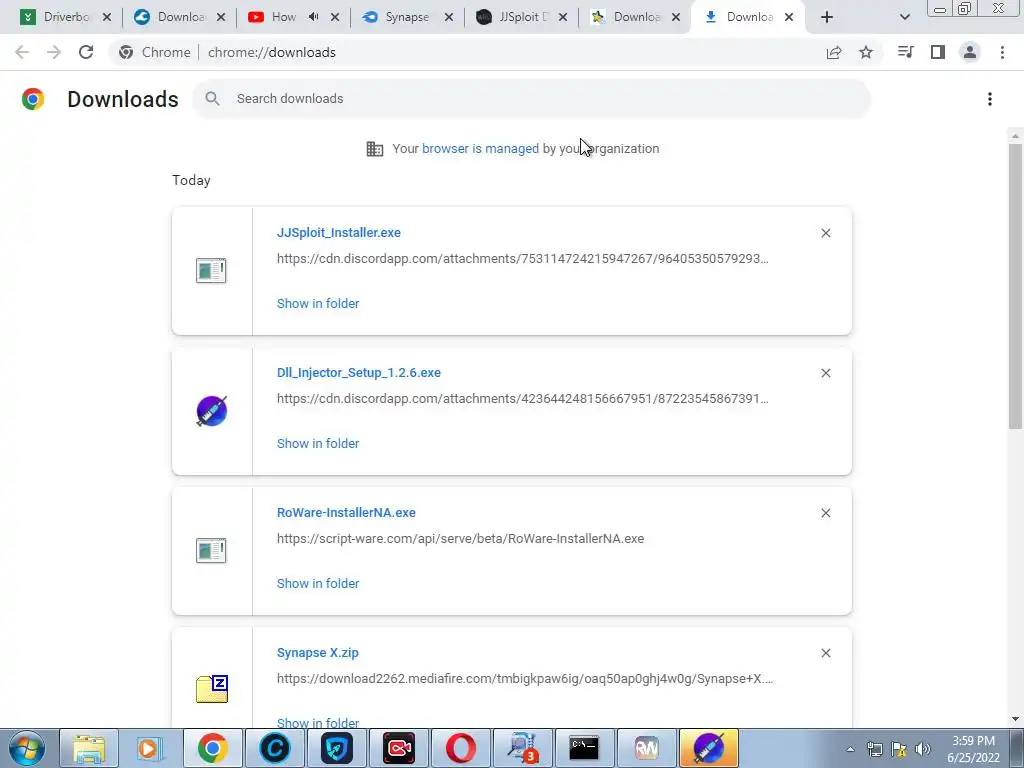Open the media control icon in toolbar
This screenshot has height=768, width=1024.
pyautogui.click(x=905, y=52)
